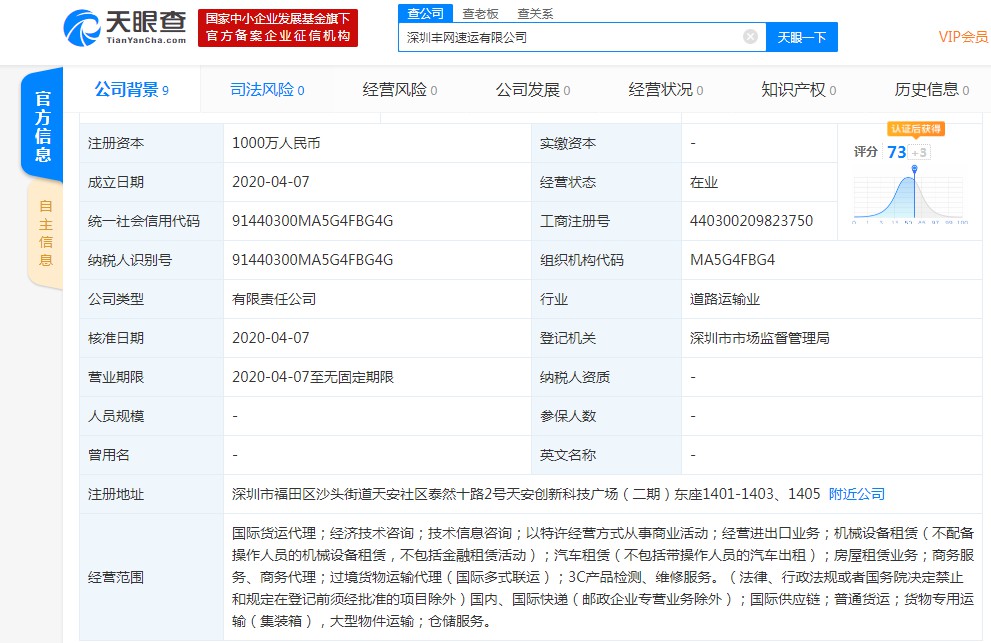Screen dimensions: 991x643
Task: Click the 2020-04-07至无固定期限 business term
Action: 313,377
